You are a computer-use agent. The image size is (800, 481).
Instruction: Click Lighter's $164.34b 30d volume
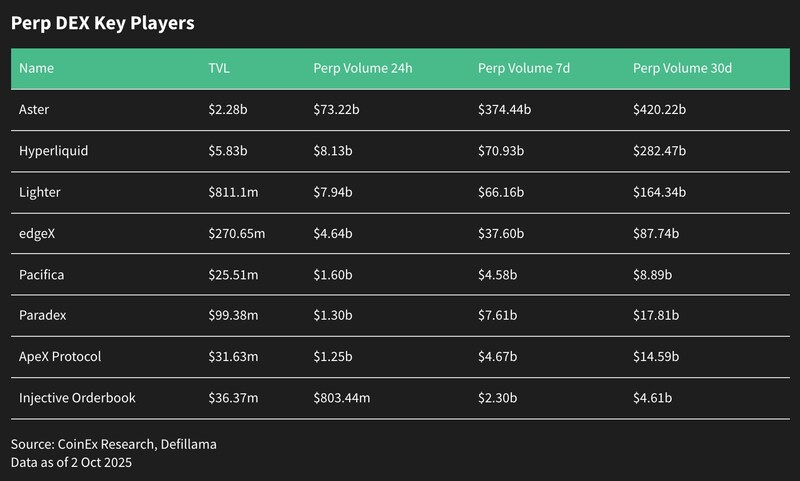click(664, 191)
